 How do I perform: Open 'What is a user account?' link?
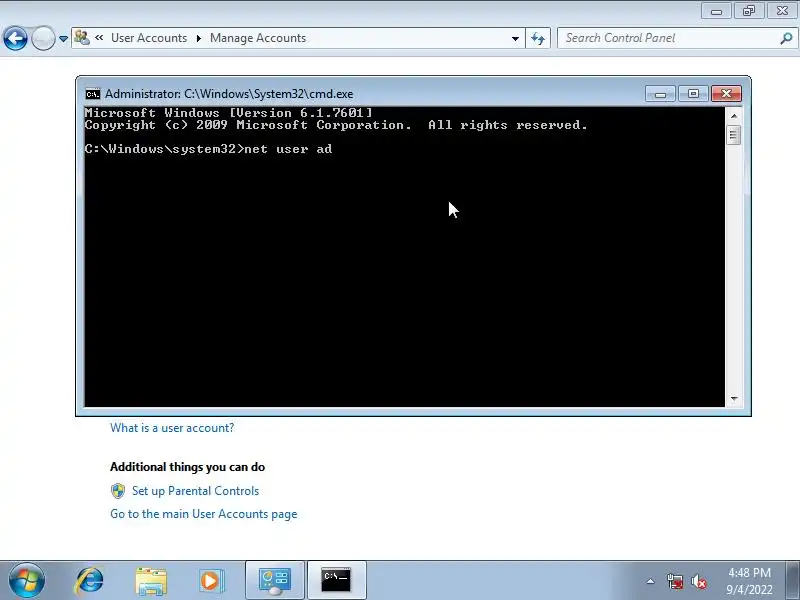click(172, 428)
